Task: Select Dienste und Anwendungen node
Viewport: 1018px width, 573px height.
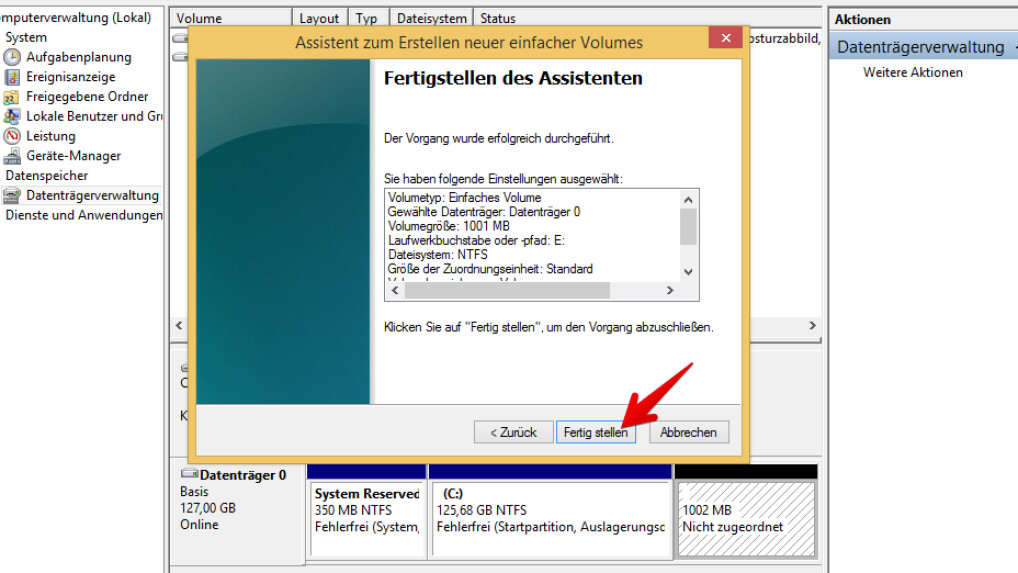Action: click(84, 215)
